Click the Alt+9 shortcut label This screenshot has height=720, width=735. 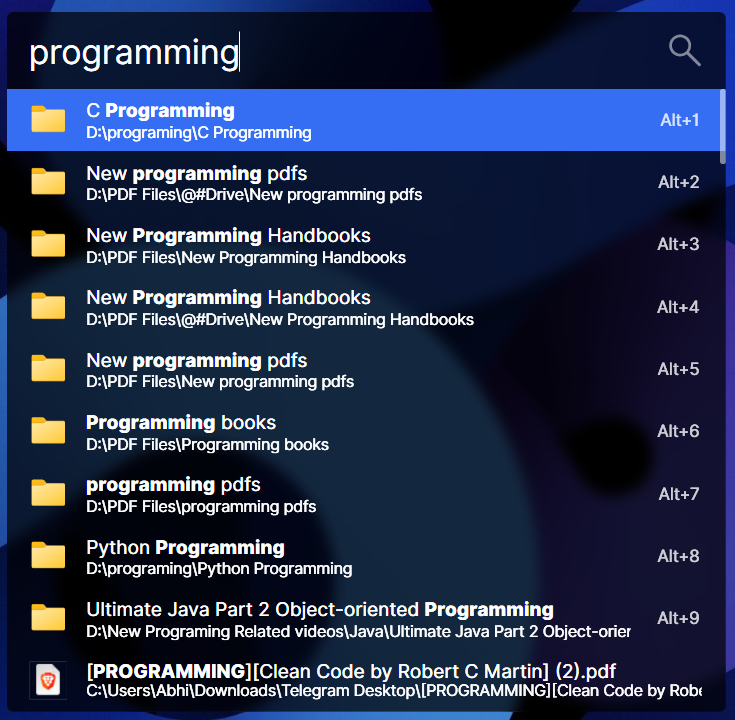pyautogui.click(x=678, y=618)
